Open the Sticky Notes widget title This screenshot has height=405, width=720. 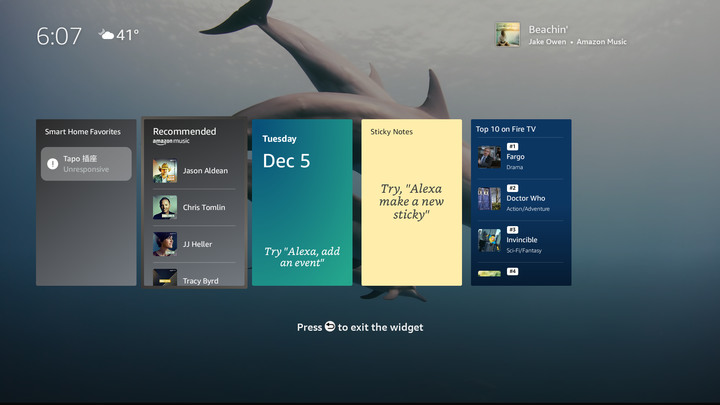391,132
